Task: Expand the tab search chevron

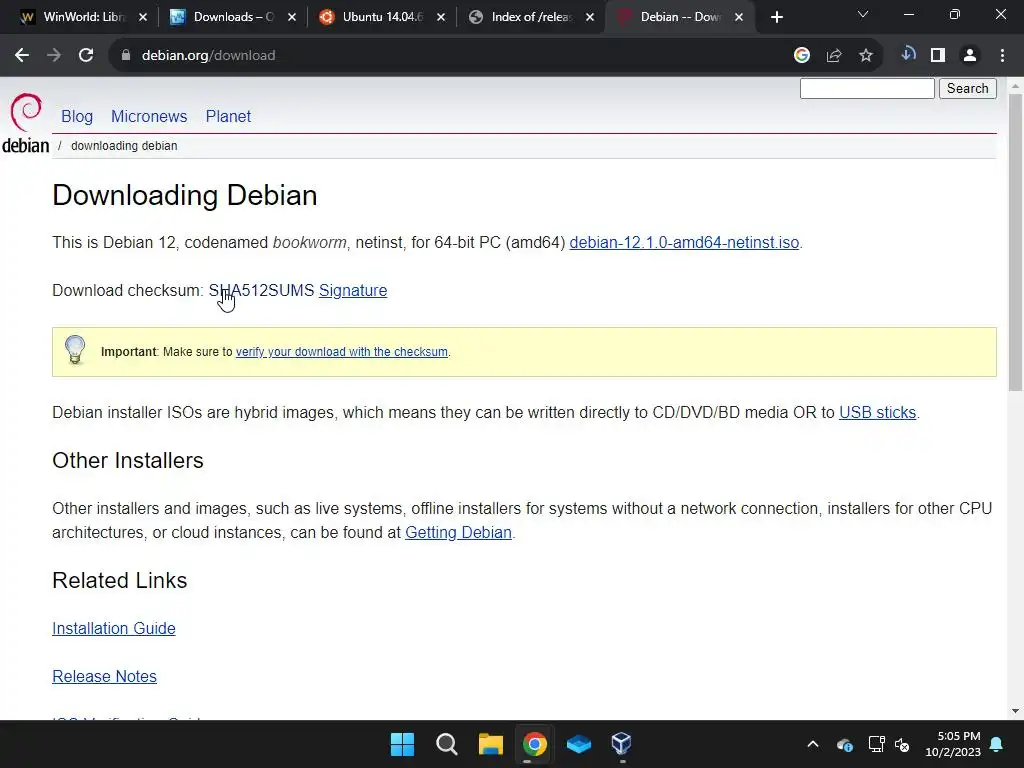Action: [x=863, y=14]
